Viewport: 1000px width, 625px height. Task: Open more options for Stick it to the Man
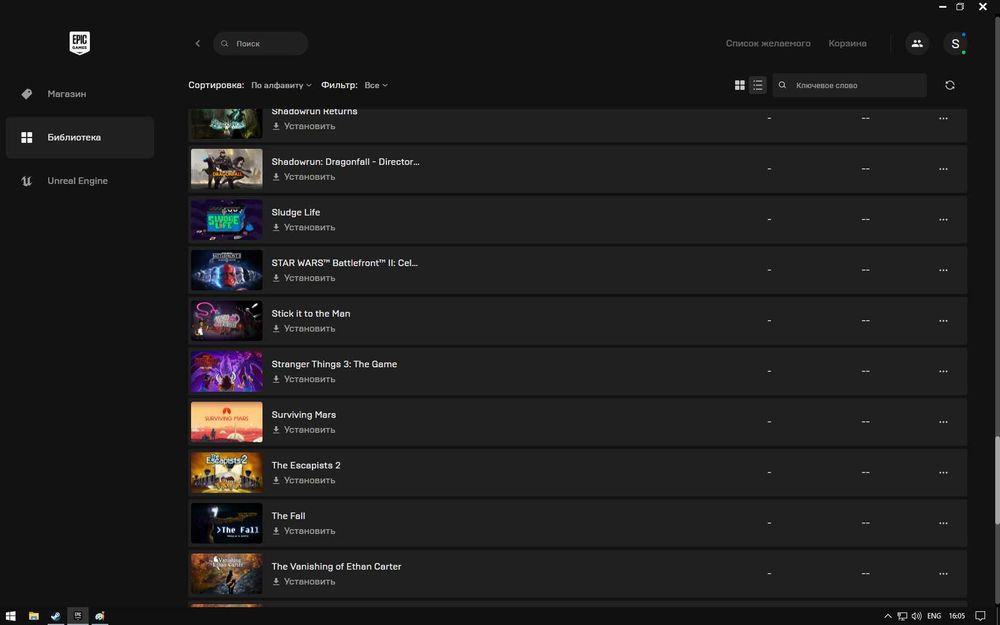[x=943, y=321]
